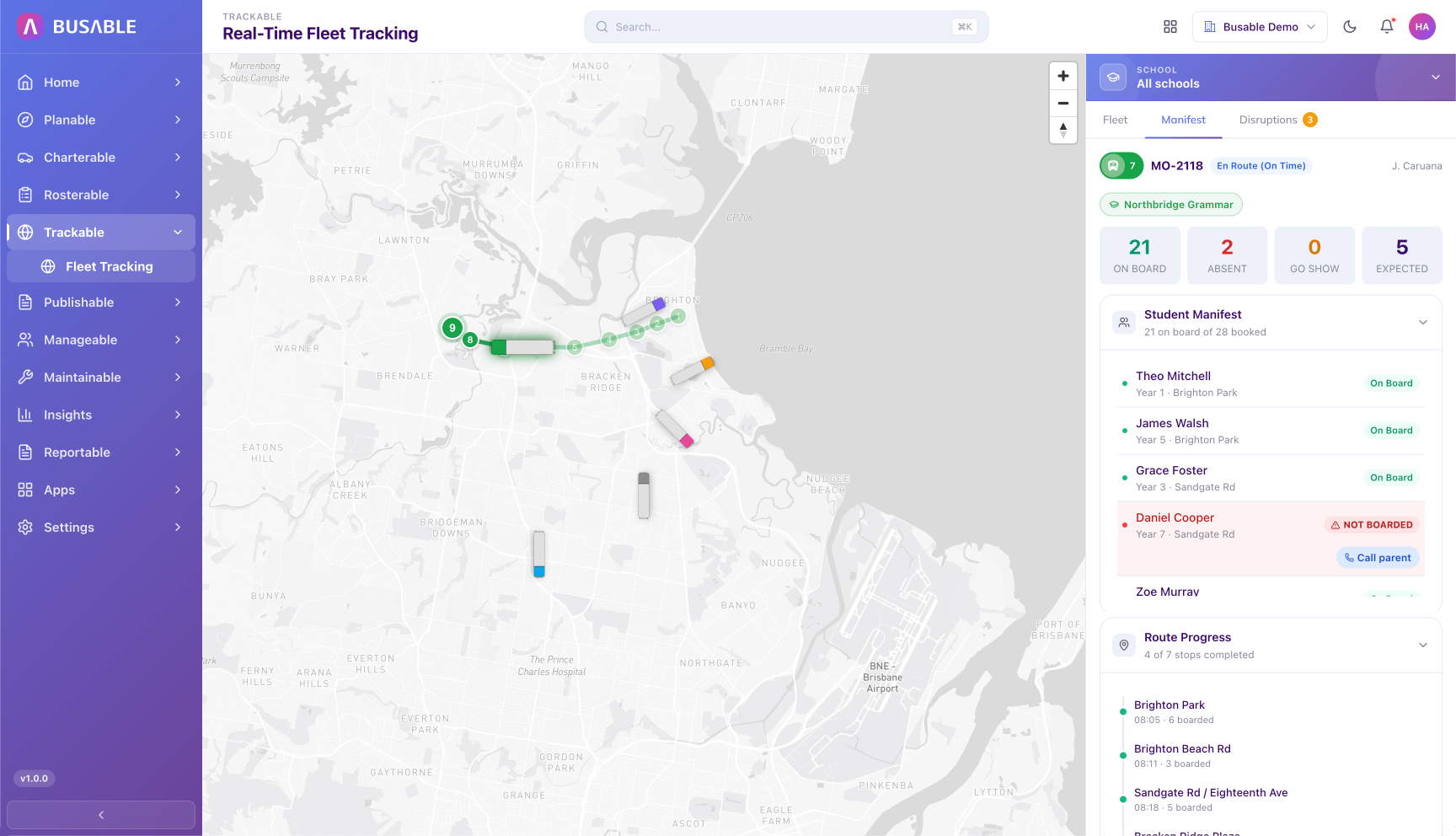Open notifications bell icon

coord(1387,27)
